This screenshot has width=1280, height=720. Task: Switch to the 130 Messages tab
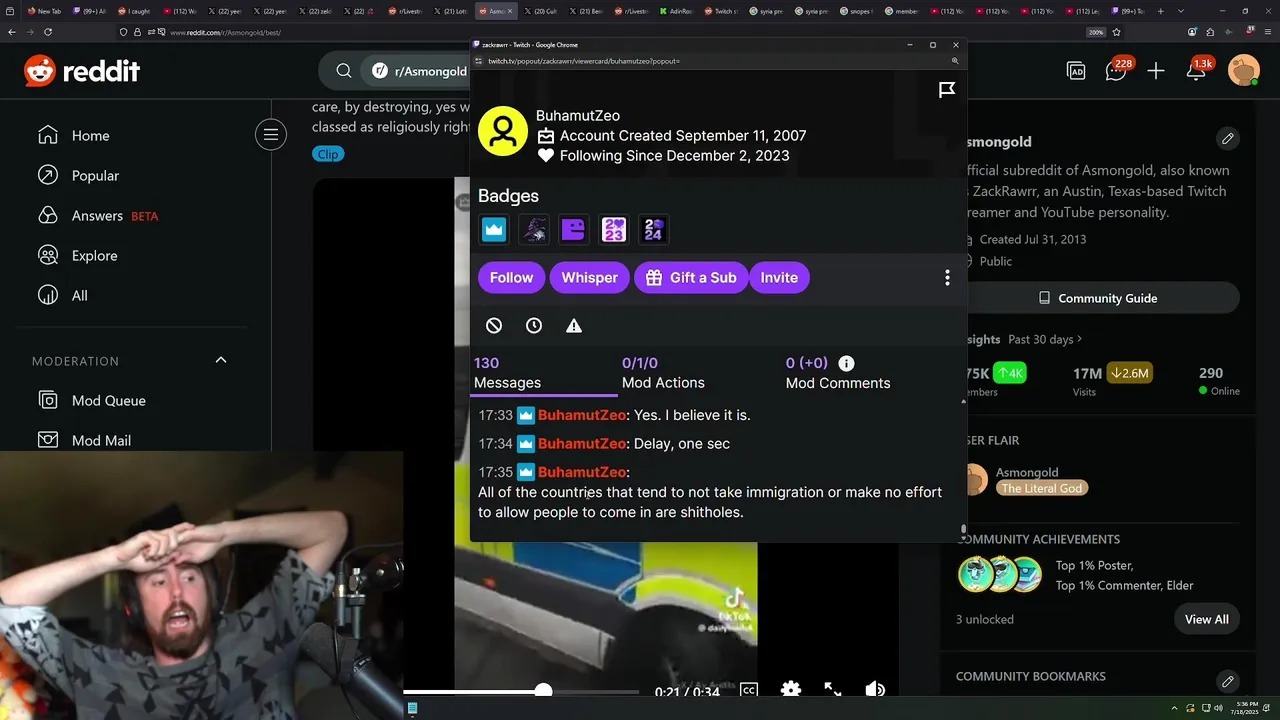coord(544,373)
